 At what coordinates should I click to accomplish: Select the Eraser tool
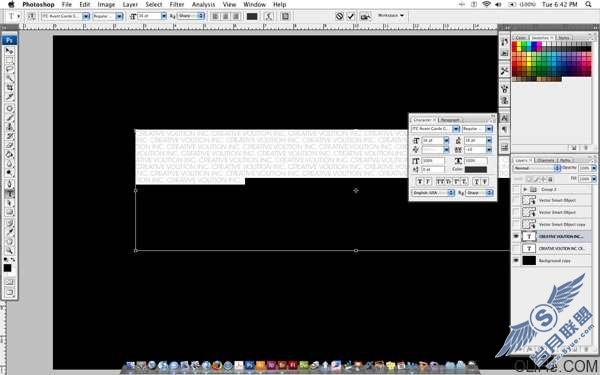point(10,145)
